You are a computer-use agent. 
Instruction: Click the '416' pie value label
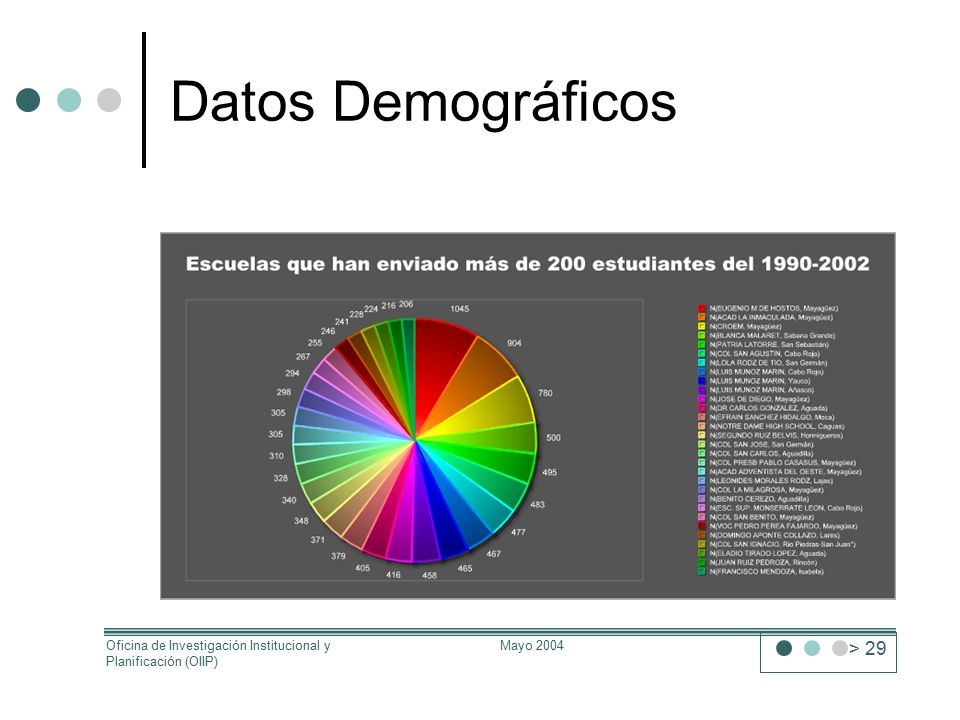click(394, 575)
